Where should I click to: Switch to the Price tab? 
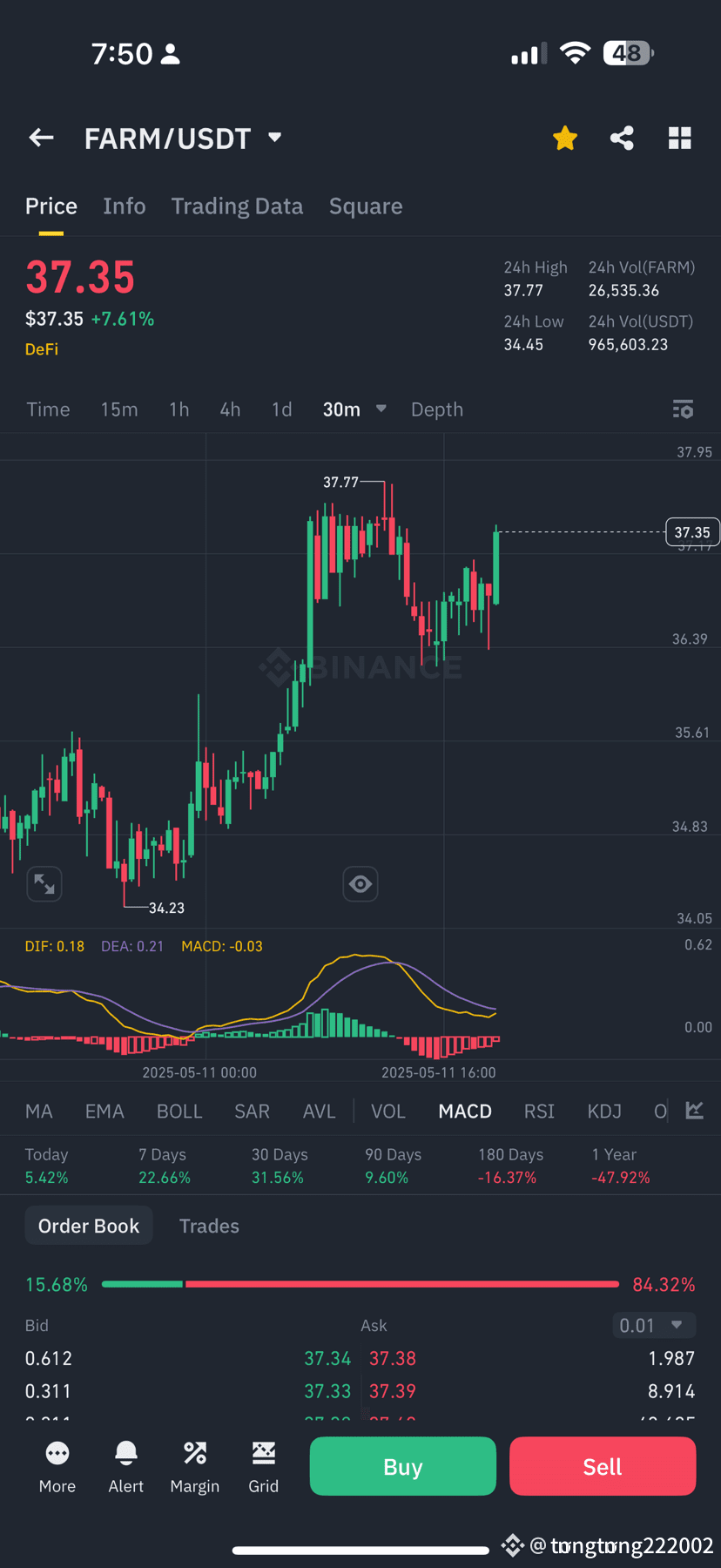pyautogui.click(x=51, y=206)
